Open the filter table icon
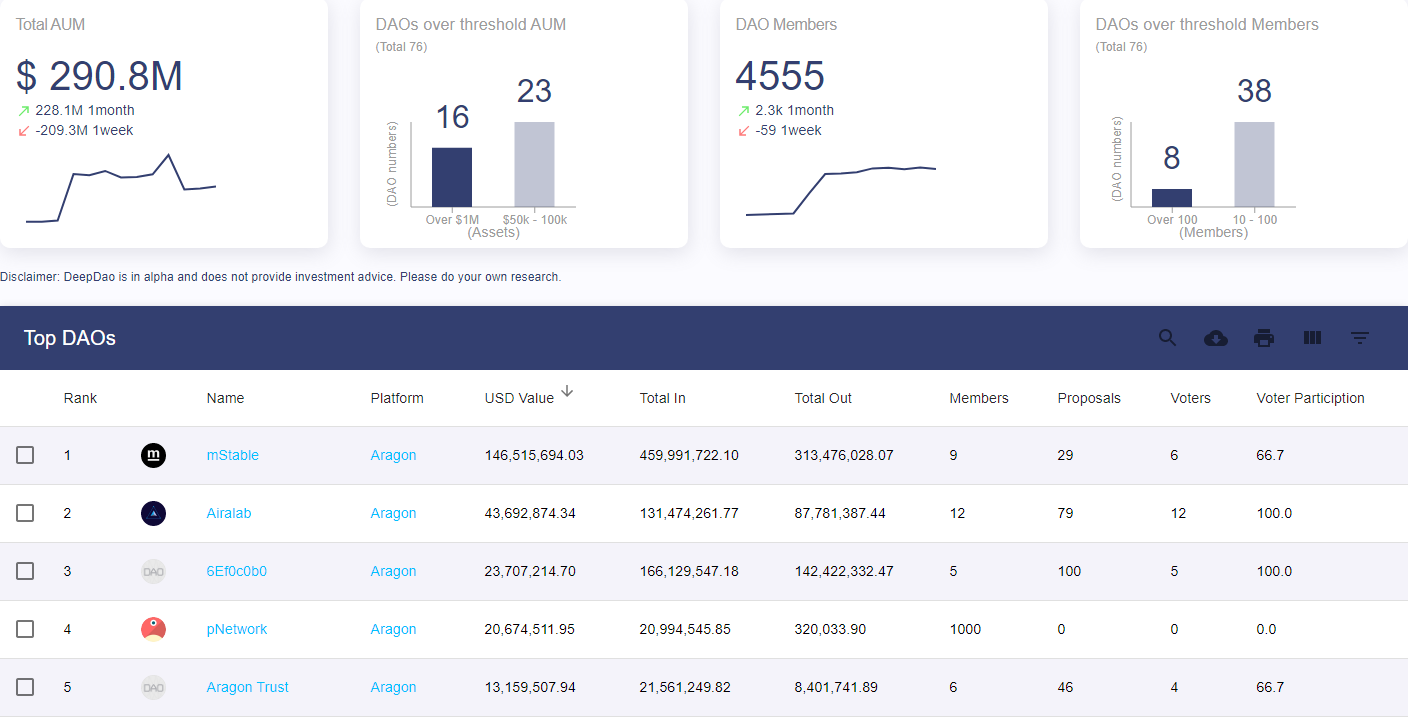The image size is (1410, 717). point(1359,338)
